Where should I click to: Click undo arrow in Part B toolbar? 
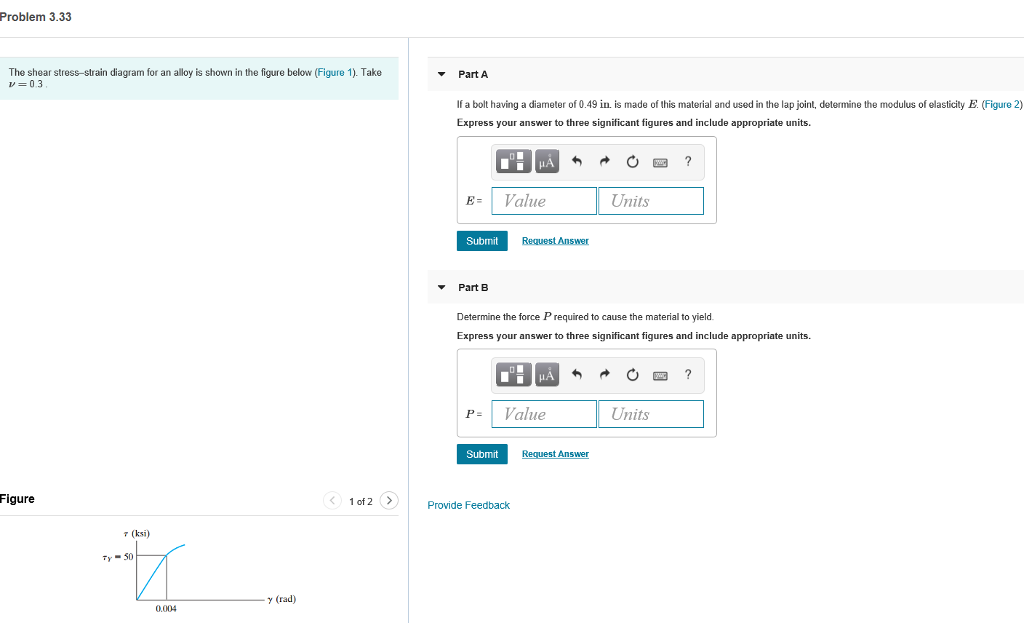click(x=577, y=374)
